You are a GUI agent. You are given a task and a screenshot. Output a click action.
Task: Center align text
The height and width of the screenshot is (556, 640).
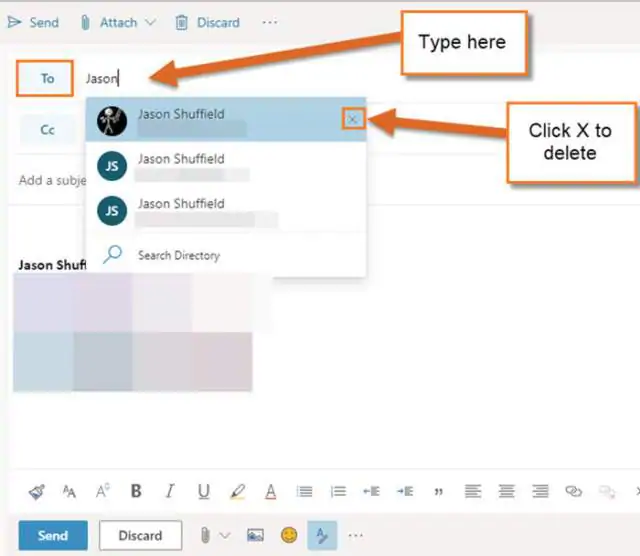tap(507, 491)
